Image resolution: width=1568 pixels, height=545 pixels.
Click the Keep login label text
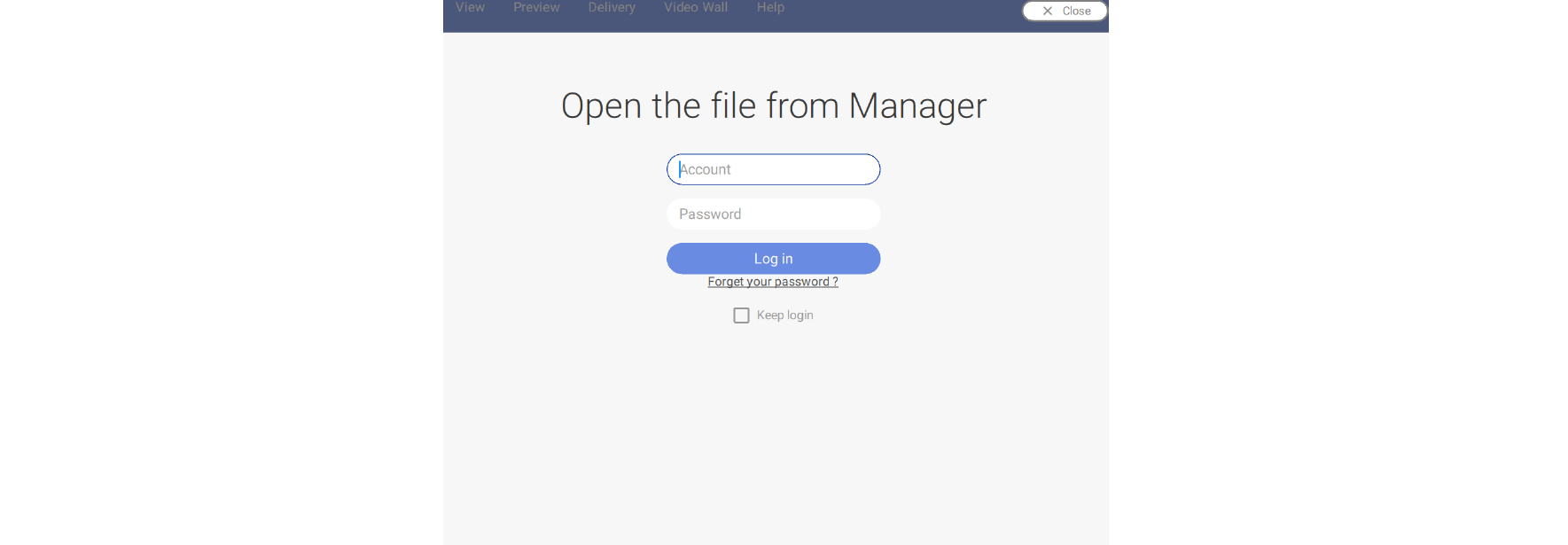(x=784, y=315)
